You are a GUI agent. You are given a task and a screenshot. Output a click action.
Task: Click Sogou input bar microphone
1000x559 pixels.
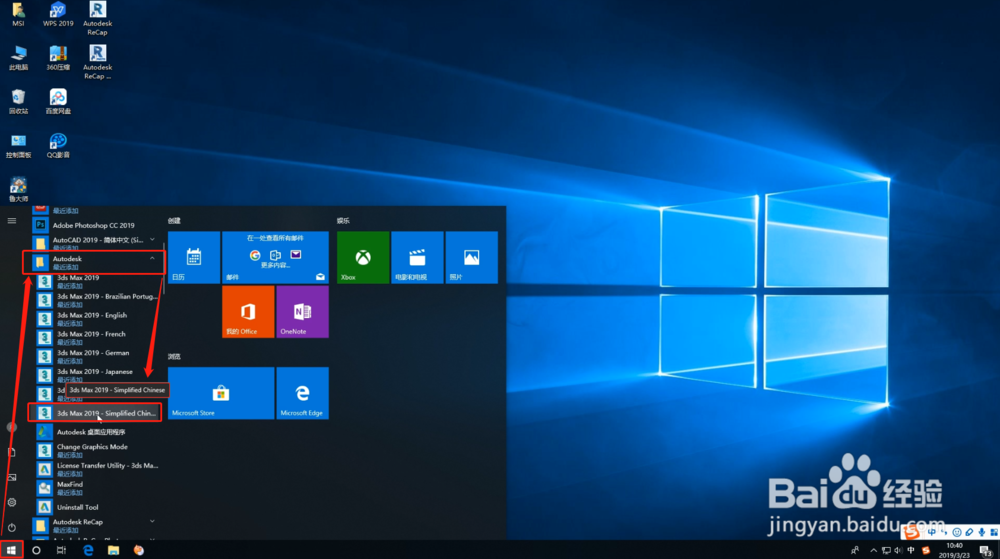pyautogui.click(x=982, y=532)
